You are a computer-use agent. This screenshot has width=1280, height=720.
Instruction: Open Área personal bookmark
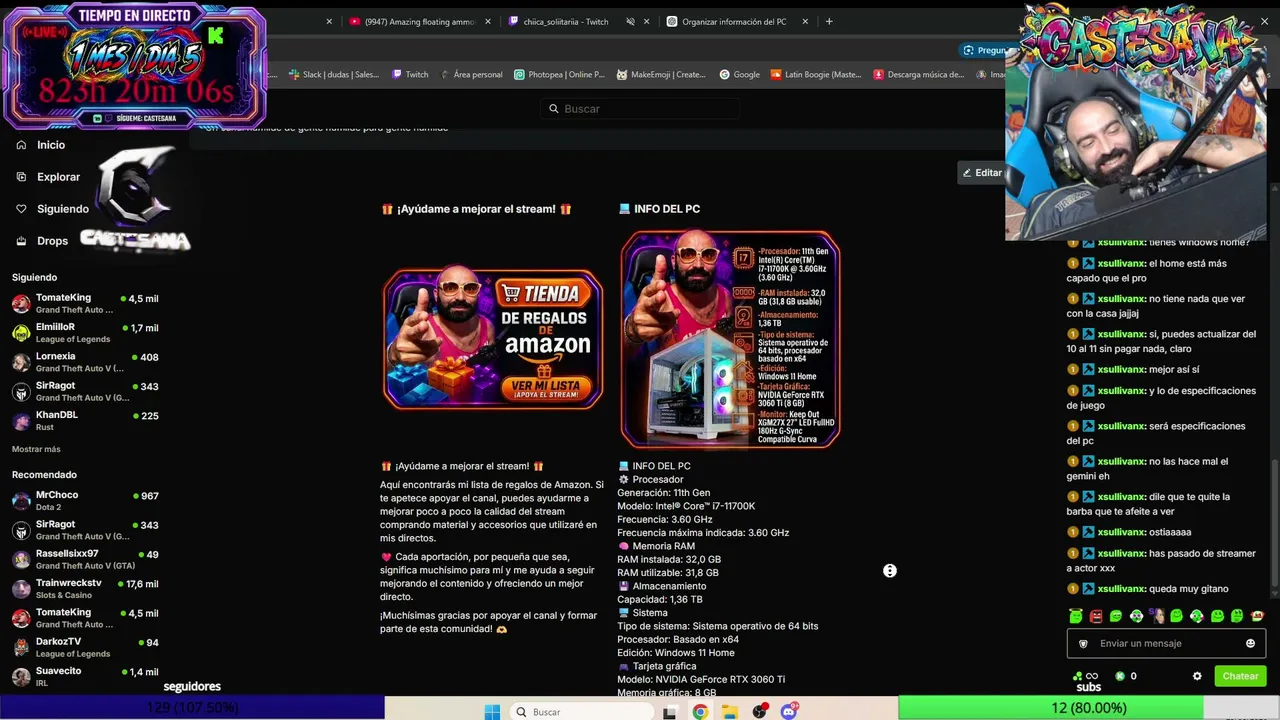pyautogui.click(x=471, y=74)
